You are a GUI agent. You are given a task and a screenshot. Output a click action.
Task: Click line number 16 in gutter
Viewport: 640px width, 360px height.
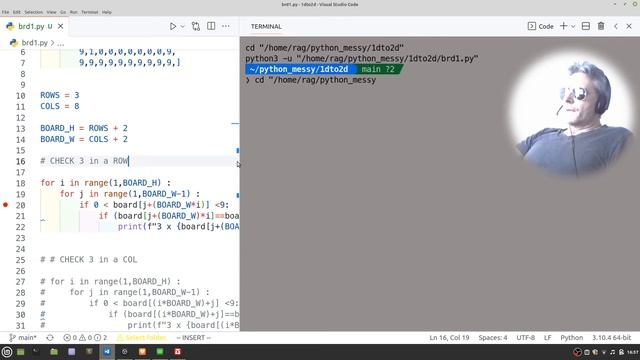[20, 161]
